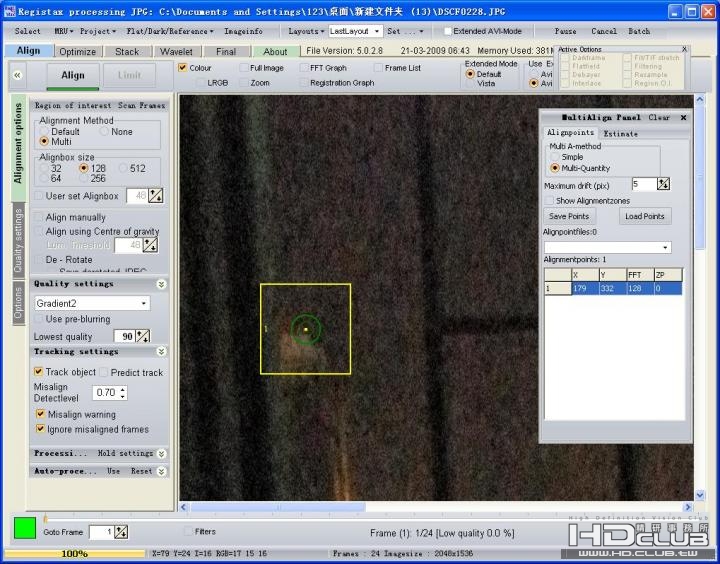Click the green status indicator square
720x564 pixels.
[25, 528]
